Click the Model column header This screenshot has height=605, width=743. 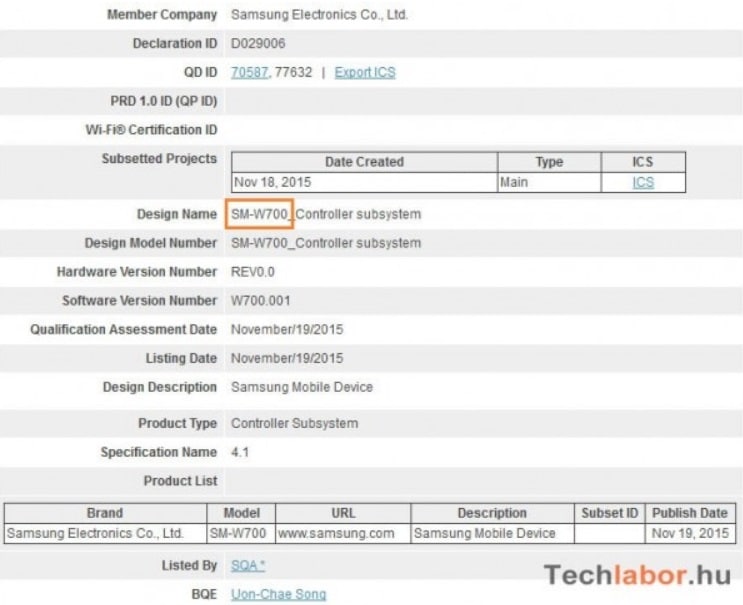click(241, 513)
